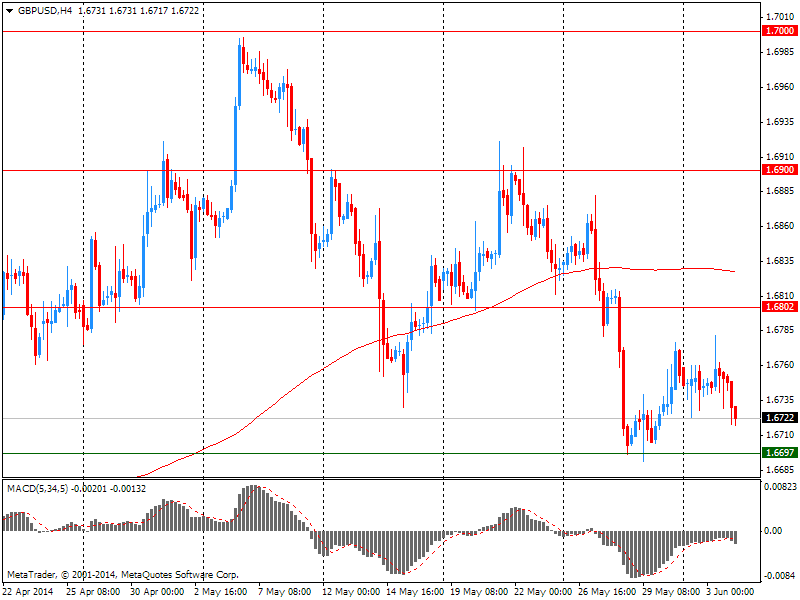Viewport: 800px width, 600px height.
Task: Click the 1.6910 price scale value
Action: (780, 157)
